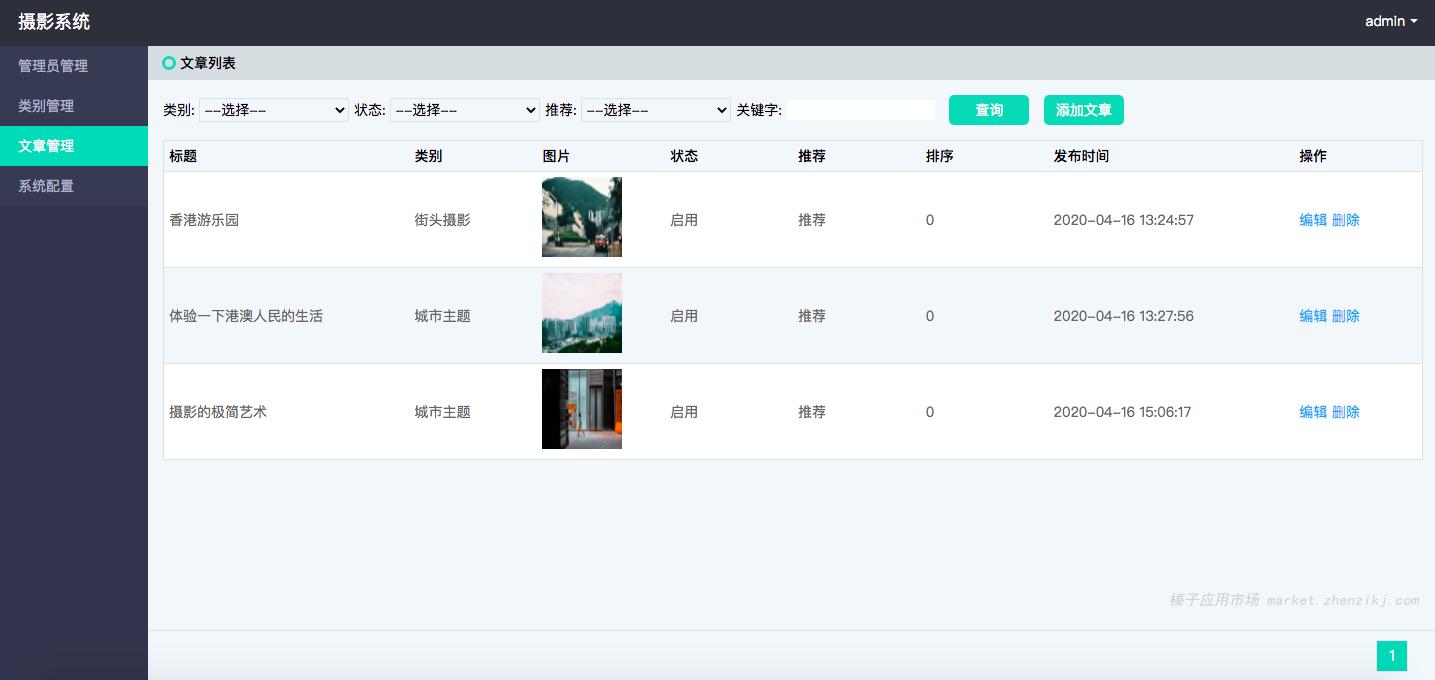
Task: Expand the 推荐 filter dropdown
Action: (x=655, y=110)
